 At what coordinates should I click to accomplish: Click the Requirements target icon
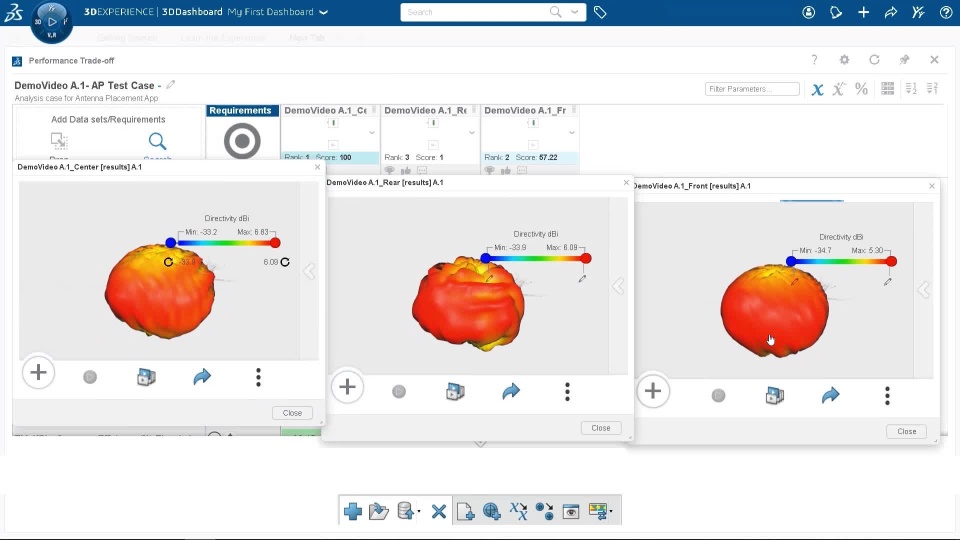242,141
